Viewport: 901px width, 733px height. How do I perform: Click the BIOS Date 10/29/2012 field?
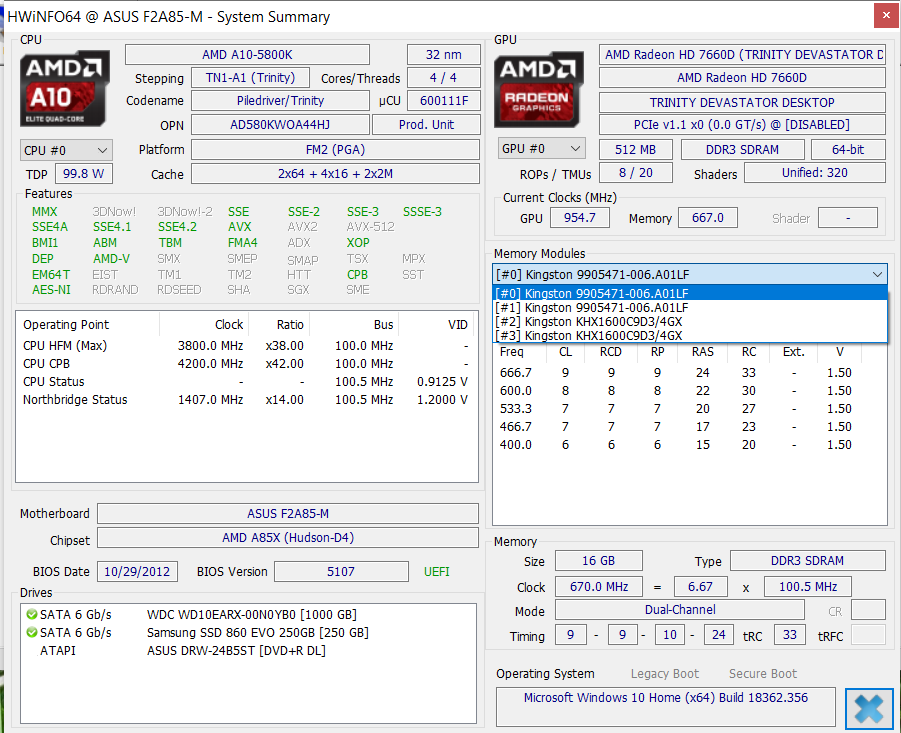pyautogui.click(x=137, y=572)
